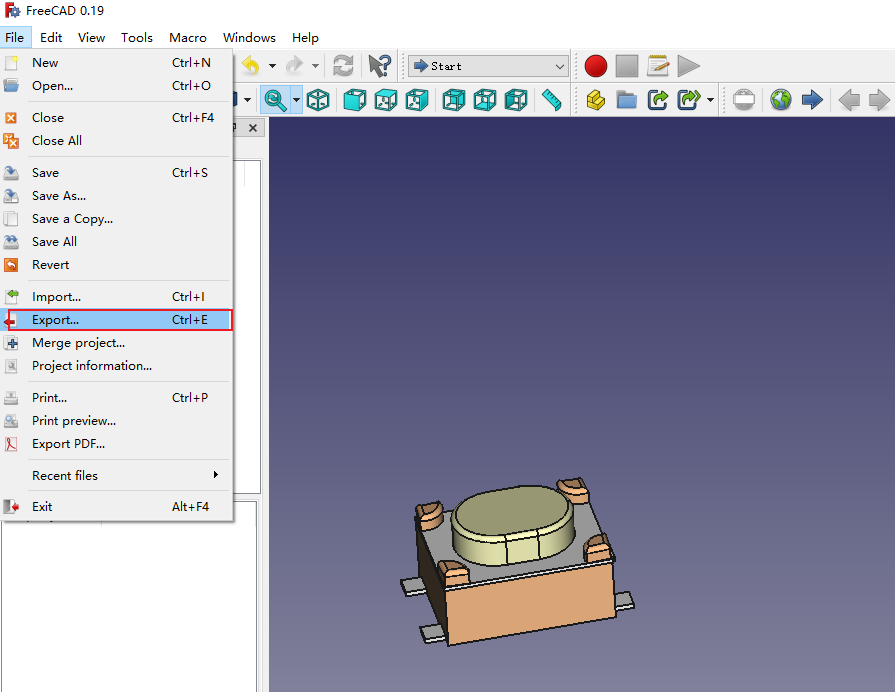Viewport: 895px width, 692px height.
Task: Click the globe Open website icon
Action: pyautogui.click(x=781, y=100)
